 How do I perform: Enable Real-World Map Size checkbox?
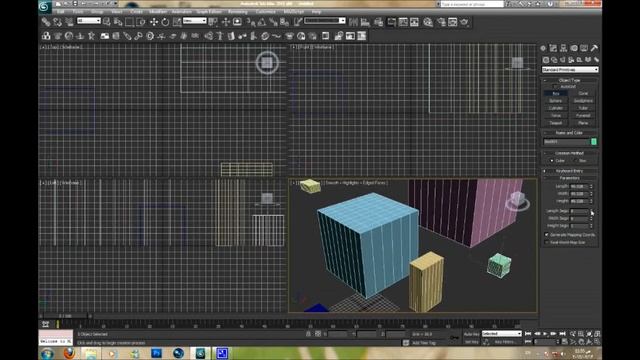tap(547, 242)
